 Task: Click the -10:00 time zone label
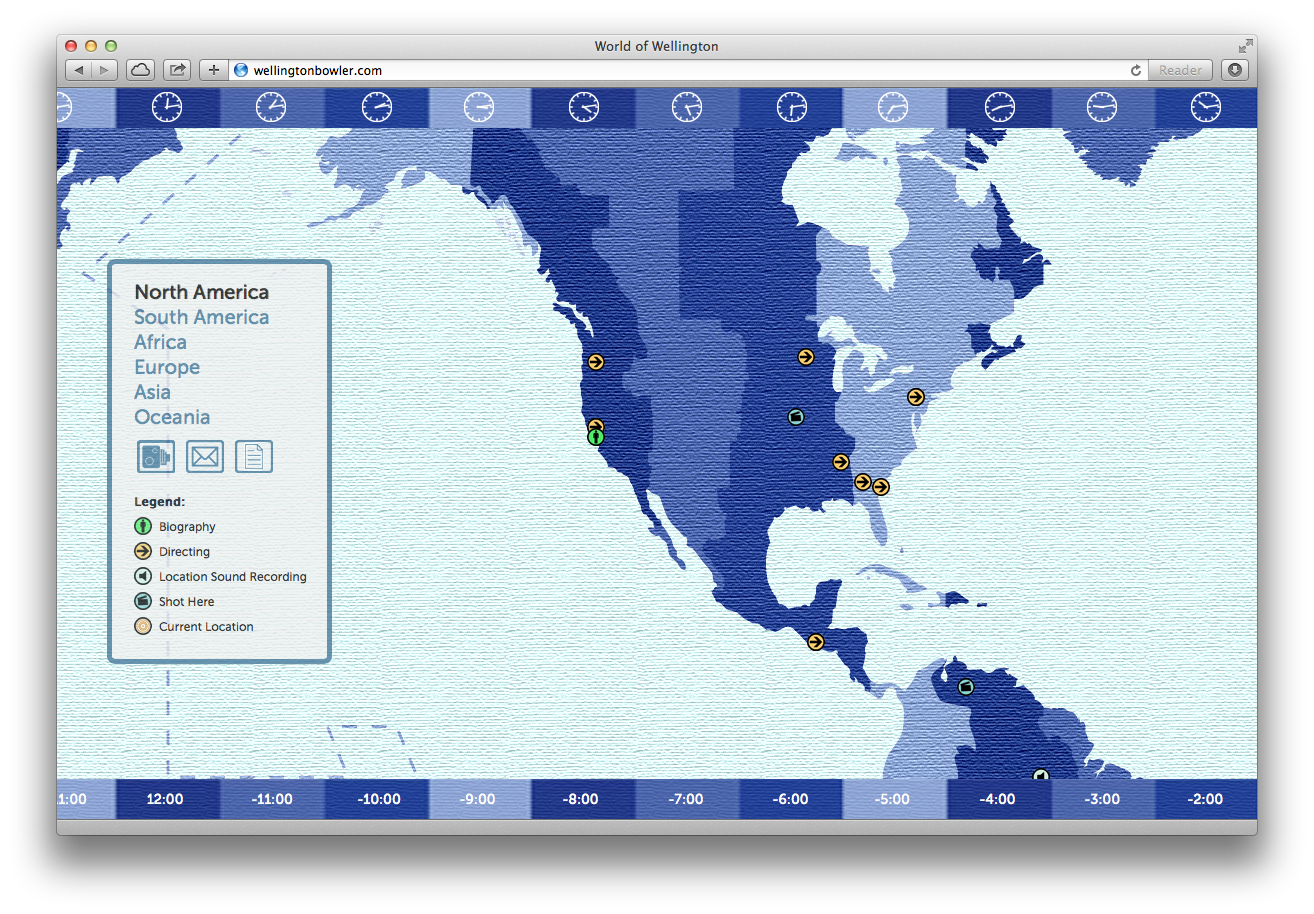tap(379, 799)
